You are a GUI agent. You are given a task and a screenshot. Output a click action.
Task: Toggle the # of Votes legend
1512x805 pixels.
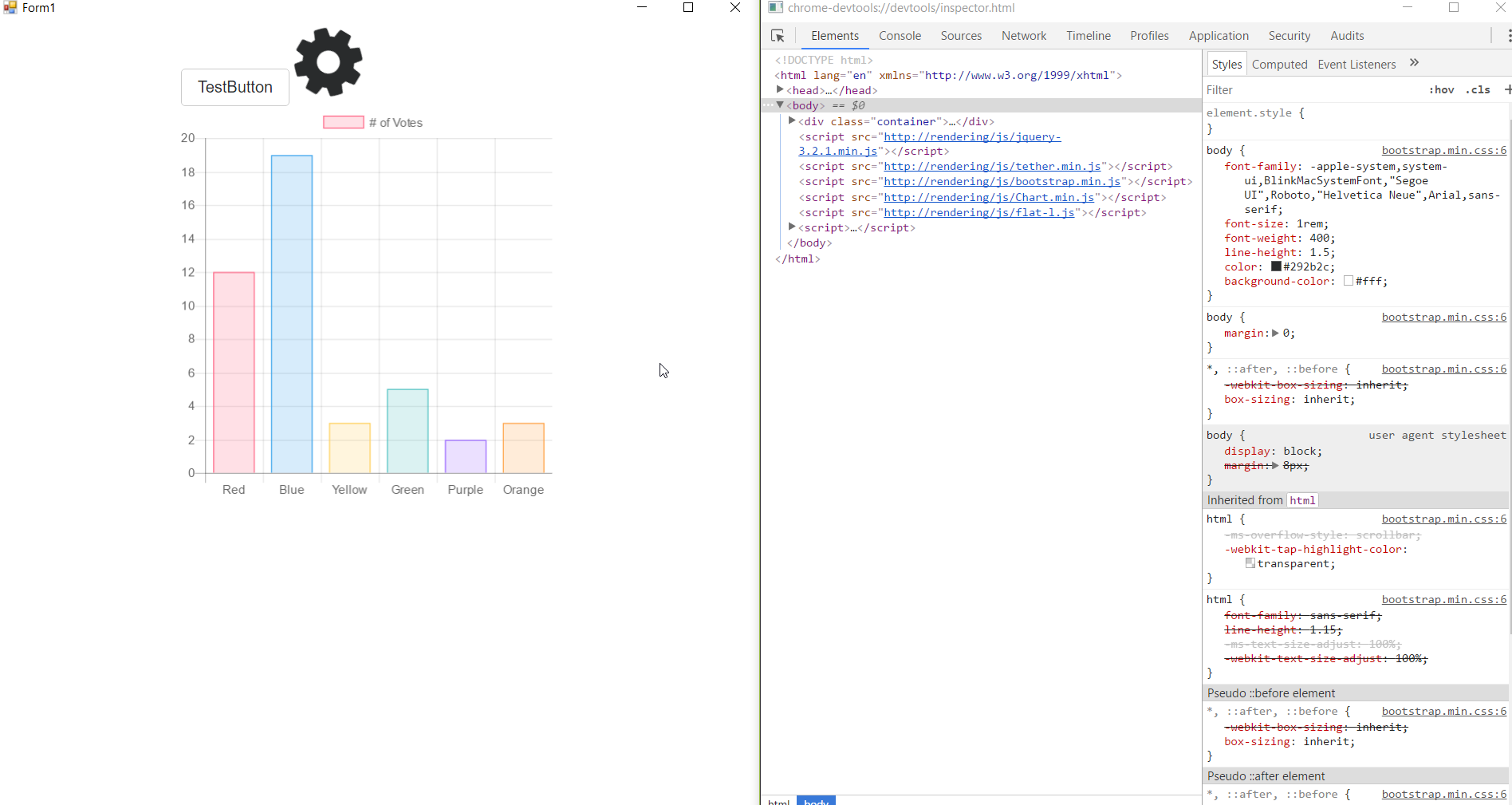pyautogui.click(x=372, y=122)
